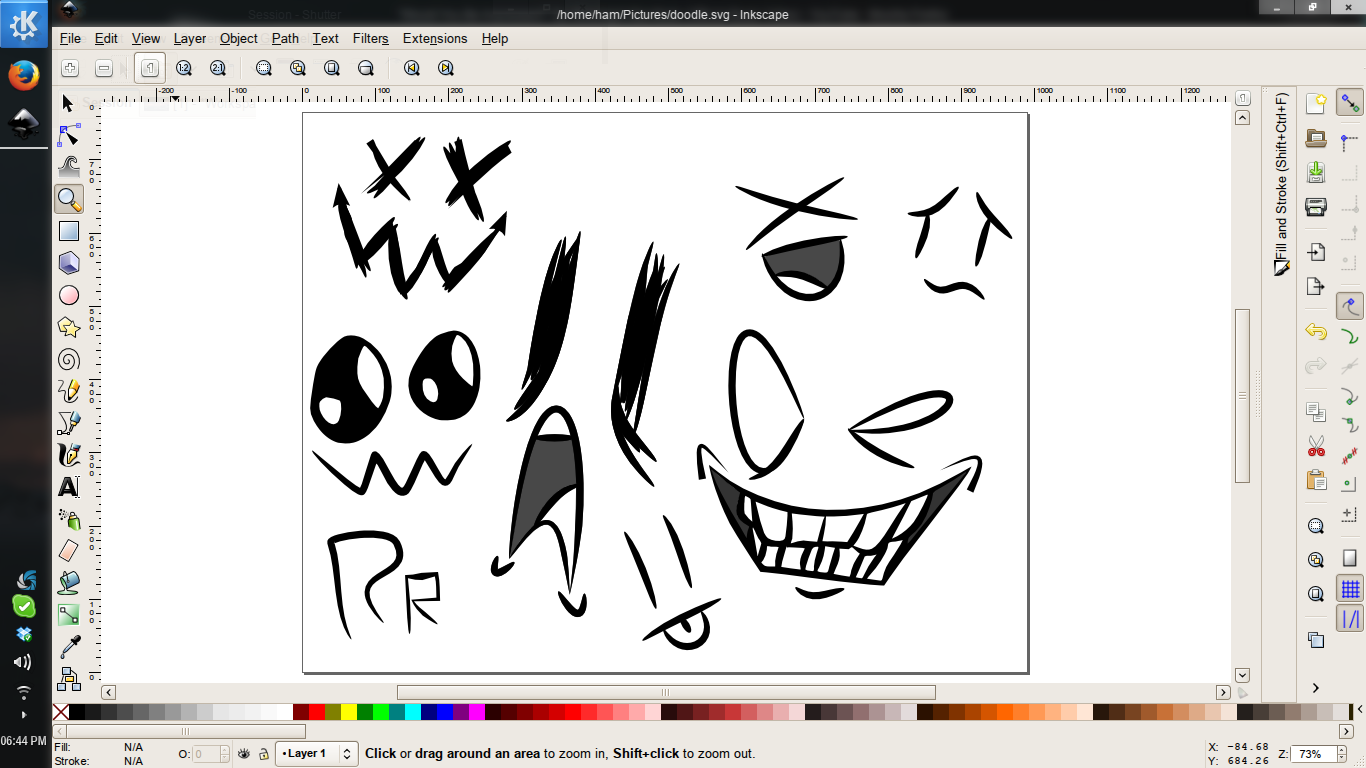Toggle the enable snapping button
Viewport: 1366px width, 768px height.
click(1350, 102)
